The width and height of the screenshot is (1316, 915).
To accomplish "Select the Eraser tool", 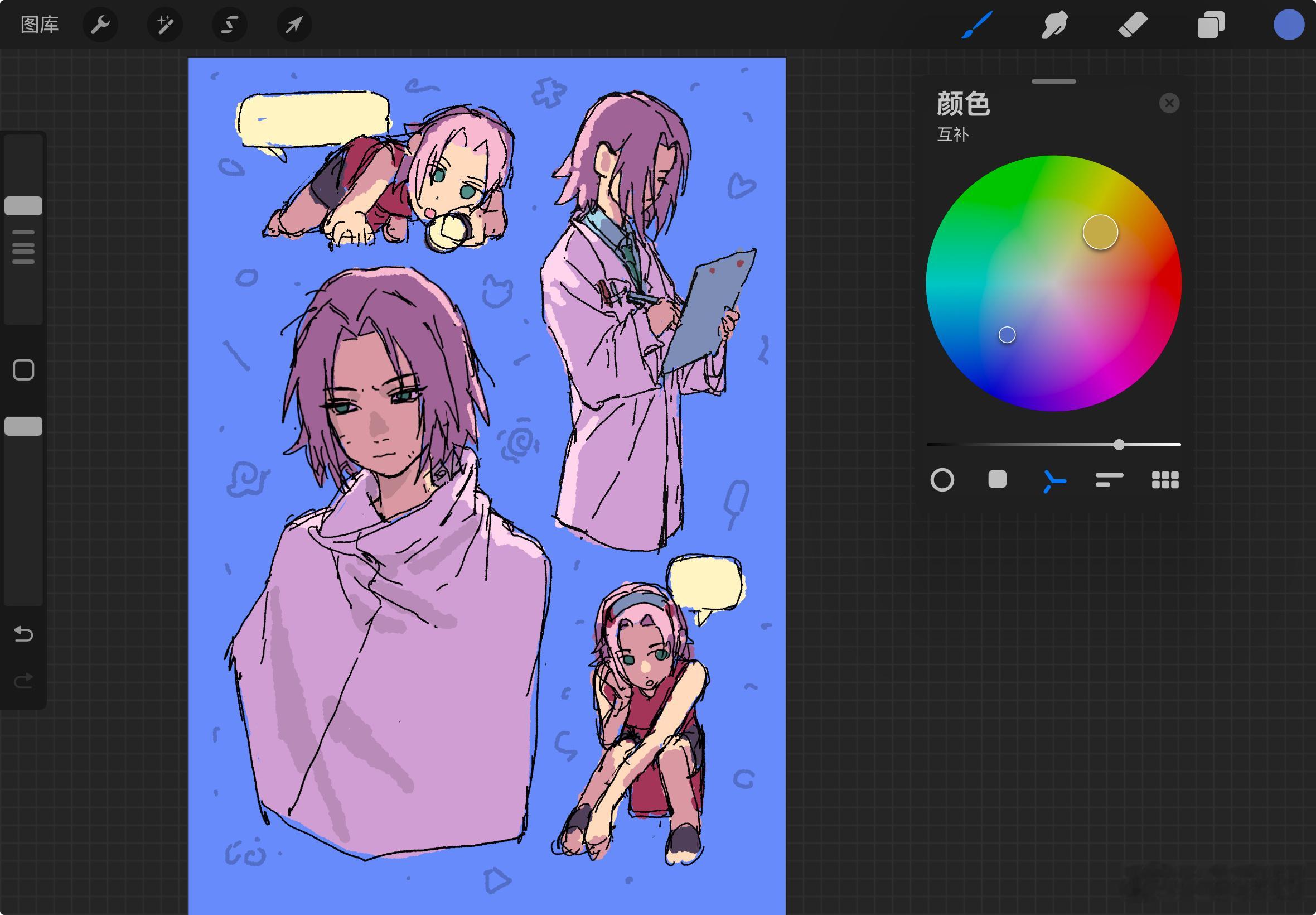I will point(1133,25).
